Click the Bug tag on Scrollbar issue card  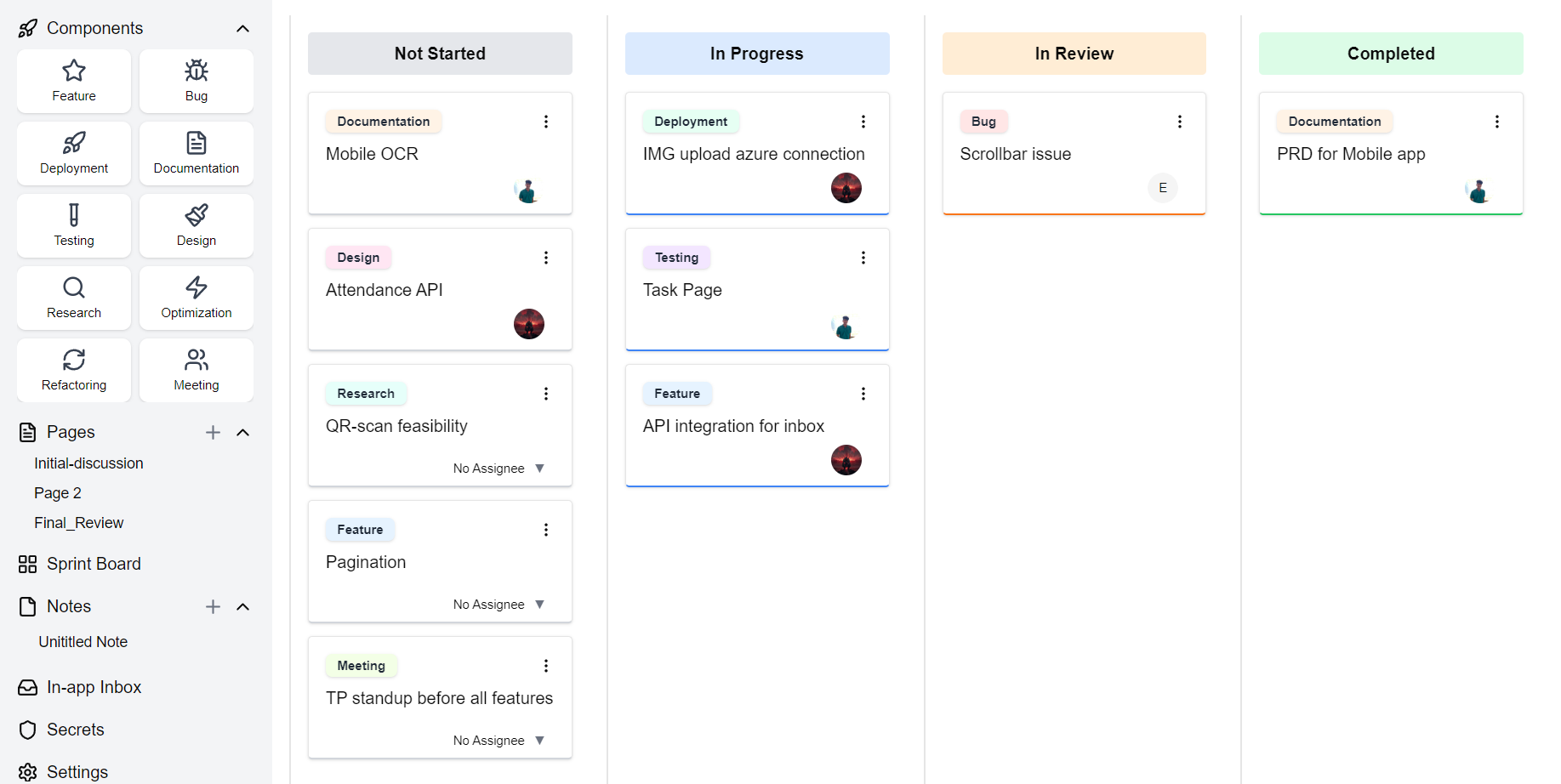click(x=983, y=122)
